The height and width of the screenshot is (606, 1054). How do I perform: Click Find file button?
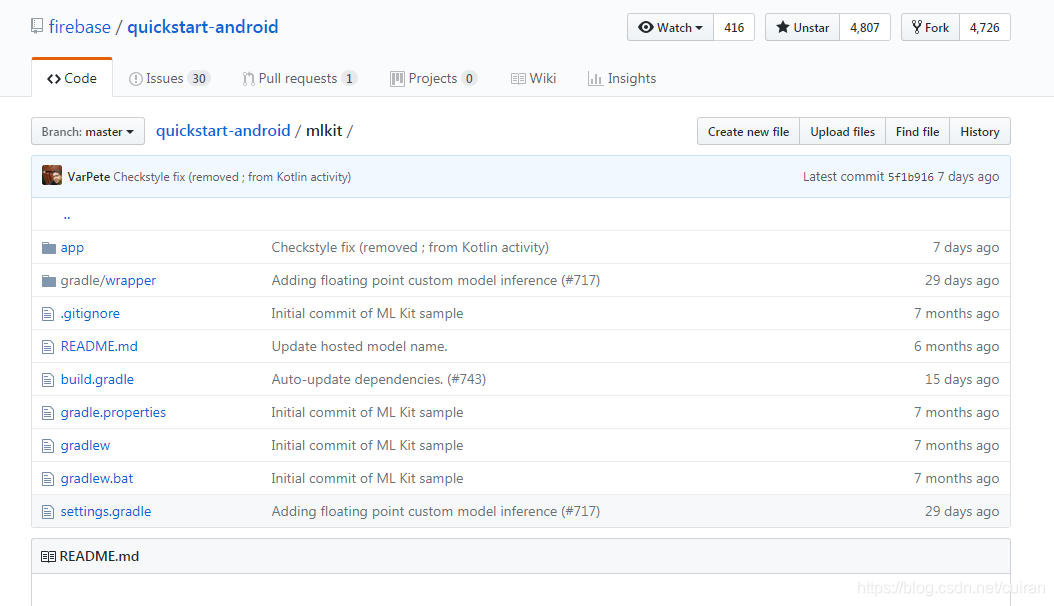917,132
